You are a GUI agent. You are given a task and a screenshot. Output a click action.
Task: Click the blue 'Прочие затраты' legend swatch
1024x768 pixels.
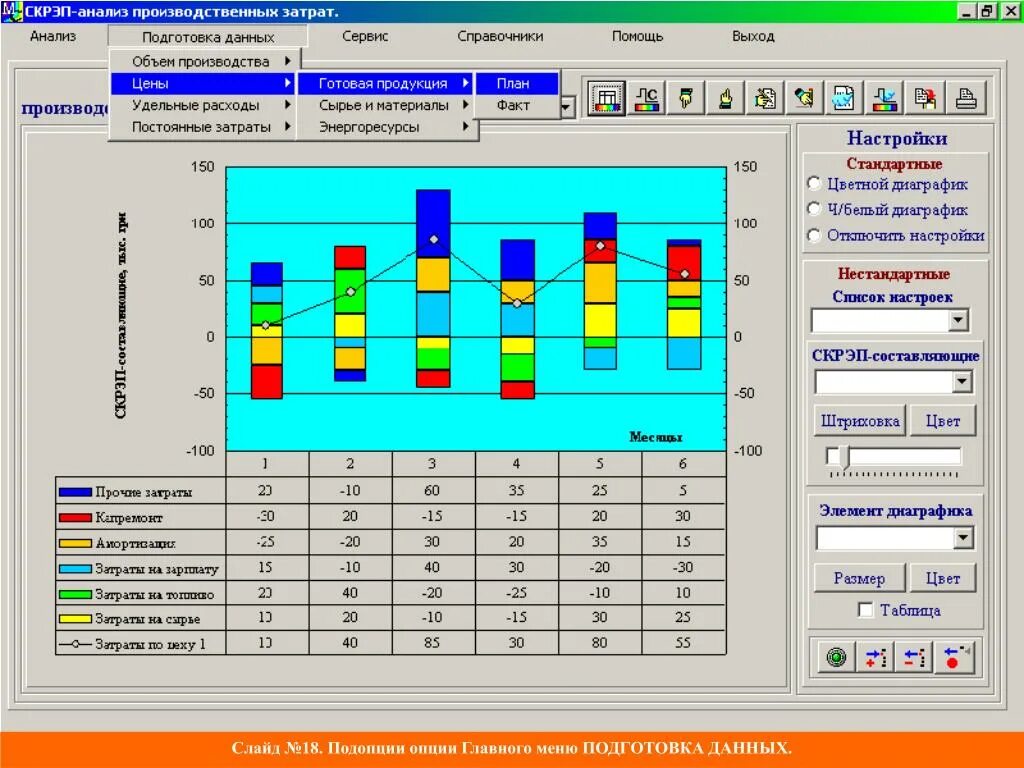tap(74, 492)
